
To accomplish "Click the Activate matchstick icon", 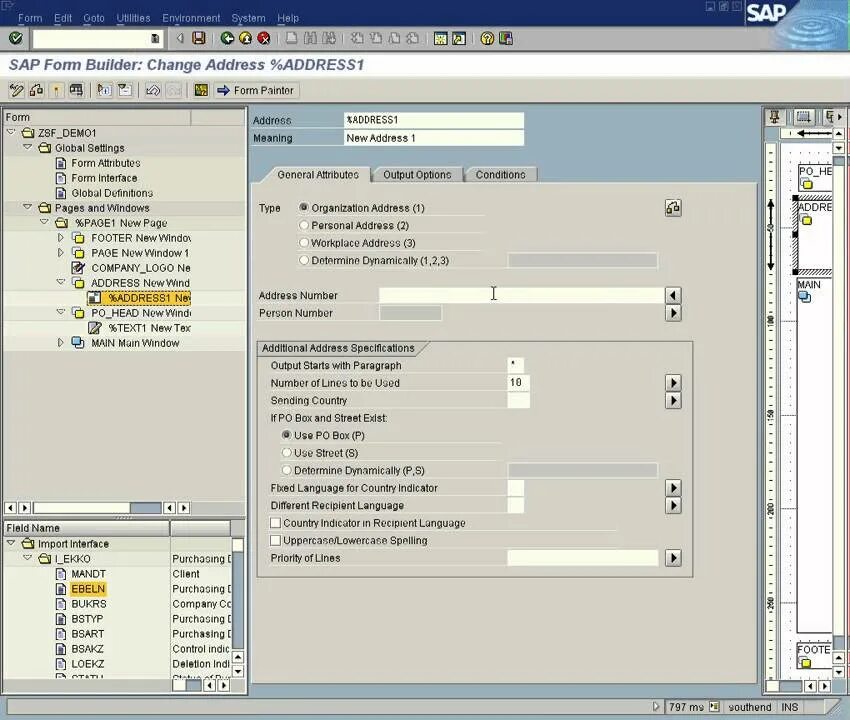I will click(x=56, y=90).
